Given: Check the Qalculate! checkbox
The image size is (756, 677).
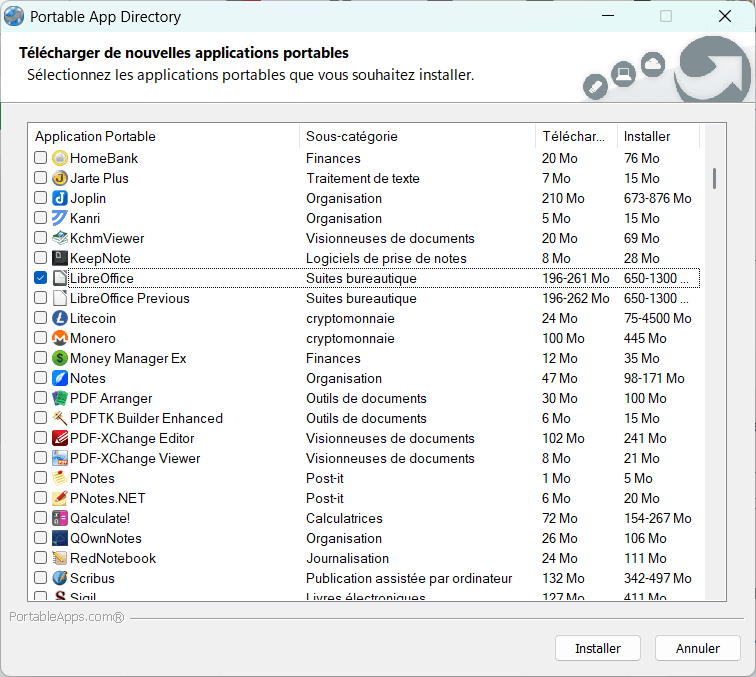Looking at the screenshot, I should (40, 518).
